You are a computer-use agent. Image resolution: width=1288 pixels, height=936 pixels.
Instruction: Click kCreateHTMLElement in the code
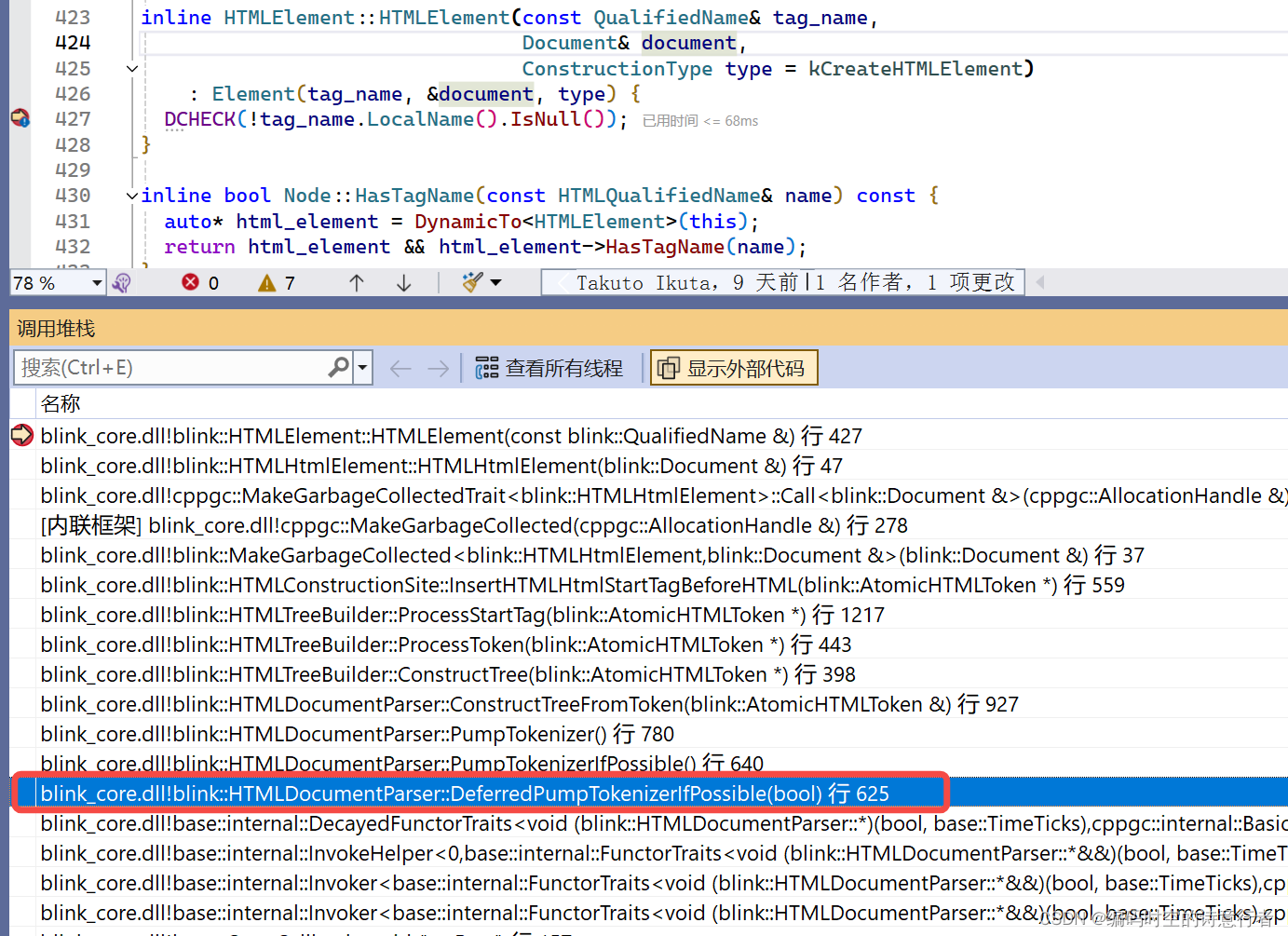click(915, 69)
